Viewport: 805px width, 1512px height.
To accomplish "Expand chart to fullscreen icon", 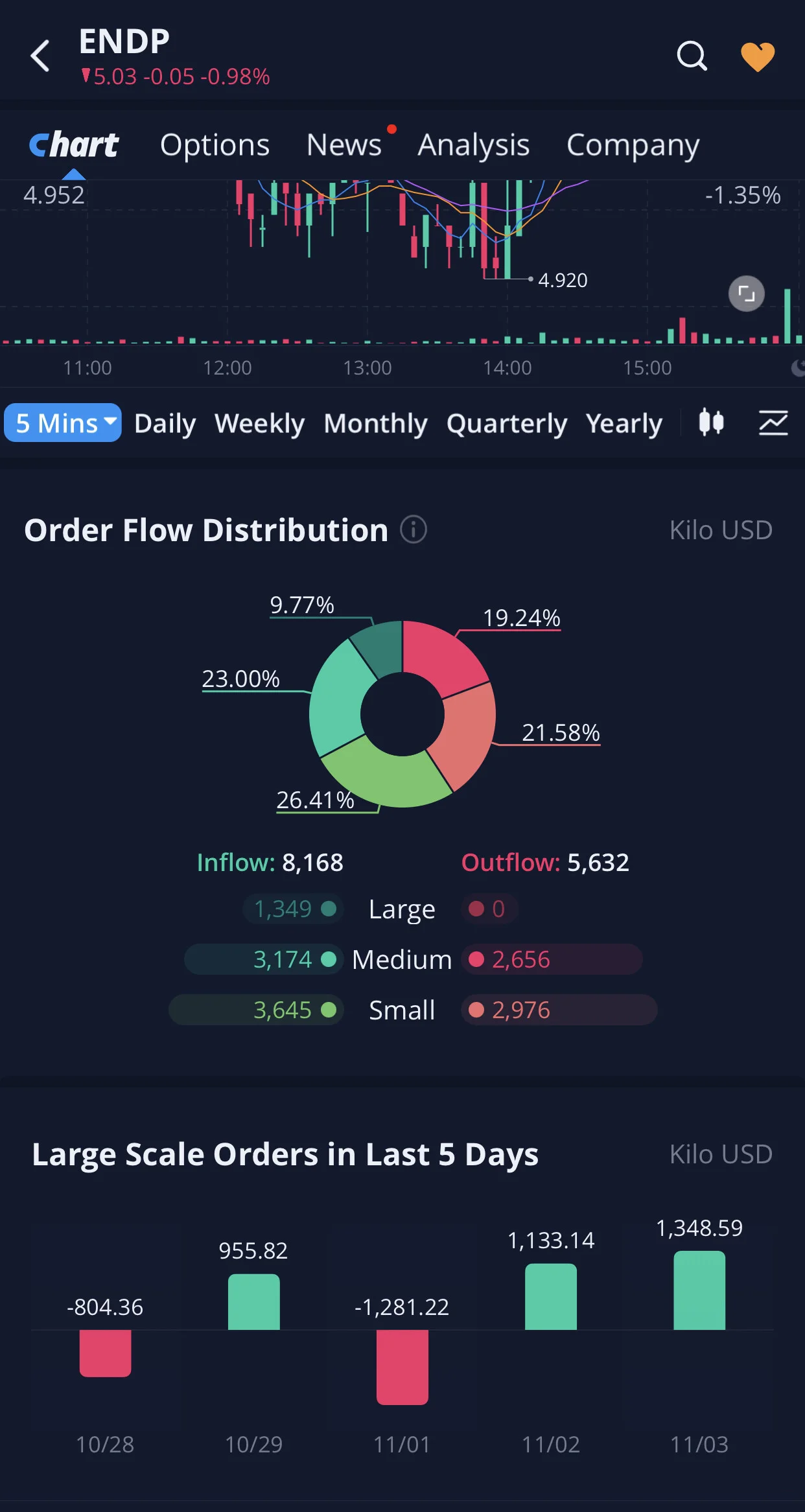I will point(747,294).
